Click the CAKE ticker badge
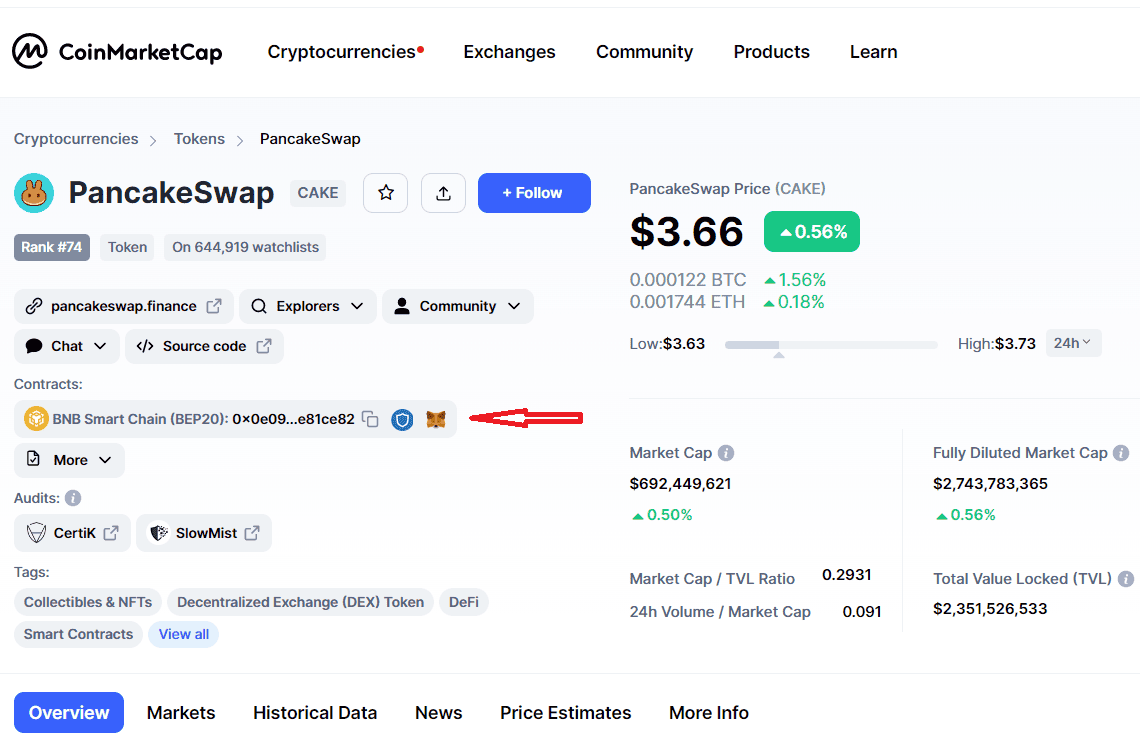The height and width of the screenshot is (734, 1140). (318, 193)
